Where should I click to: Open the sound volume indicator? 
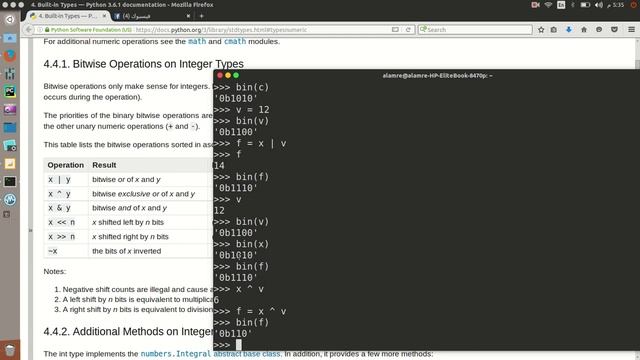pos(598,5)
